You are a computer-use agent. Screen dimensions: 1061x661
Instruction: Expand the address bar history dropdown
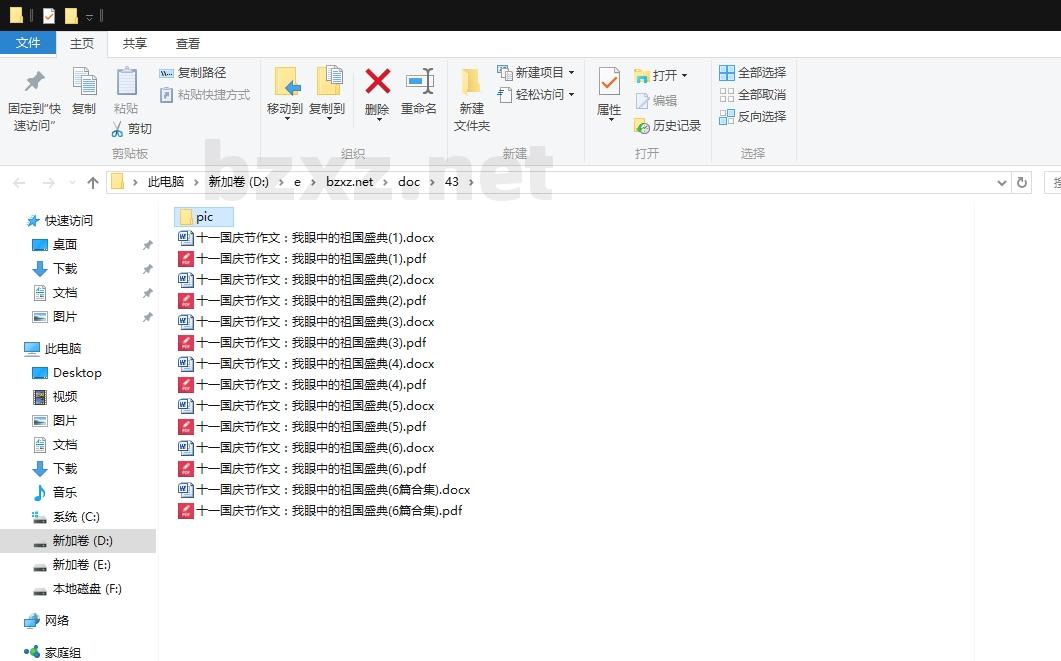(x=1002, y=182)
